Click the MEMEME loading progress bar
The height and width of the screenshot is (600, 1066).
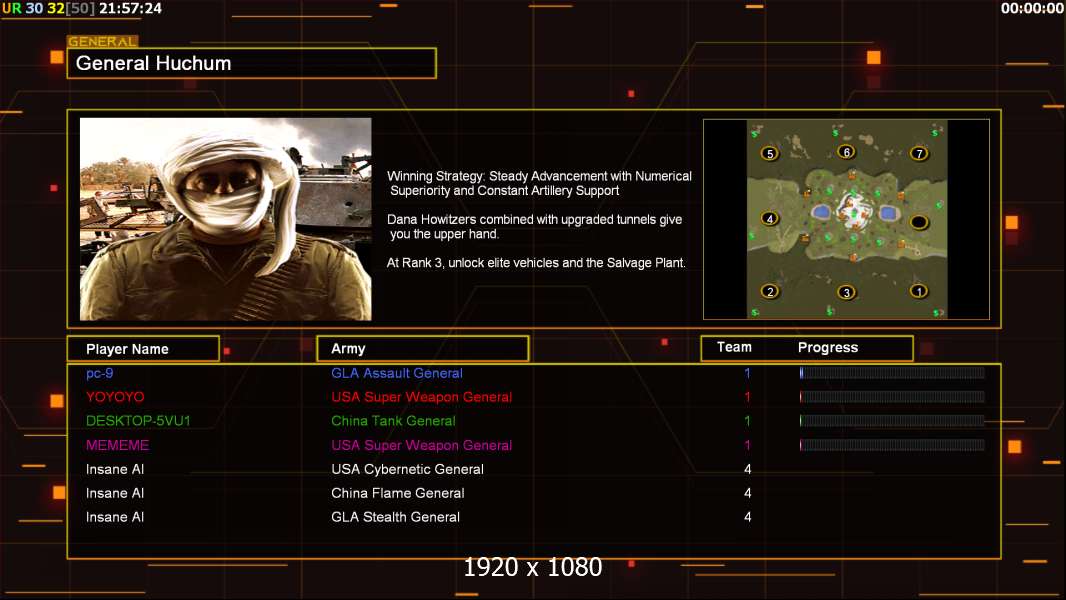point(892,445)
